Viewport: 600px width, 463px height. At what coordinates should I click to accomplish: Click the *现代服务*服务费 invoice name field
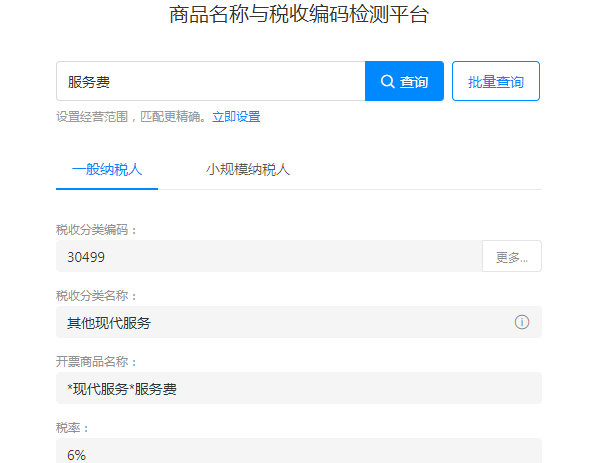(299, 388)
